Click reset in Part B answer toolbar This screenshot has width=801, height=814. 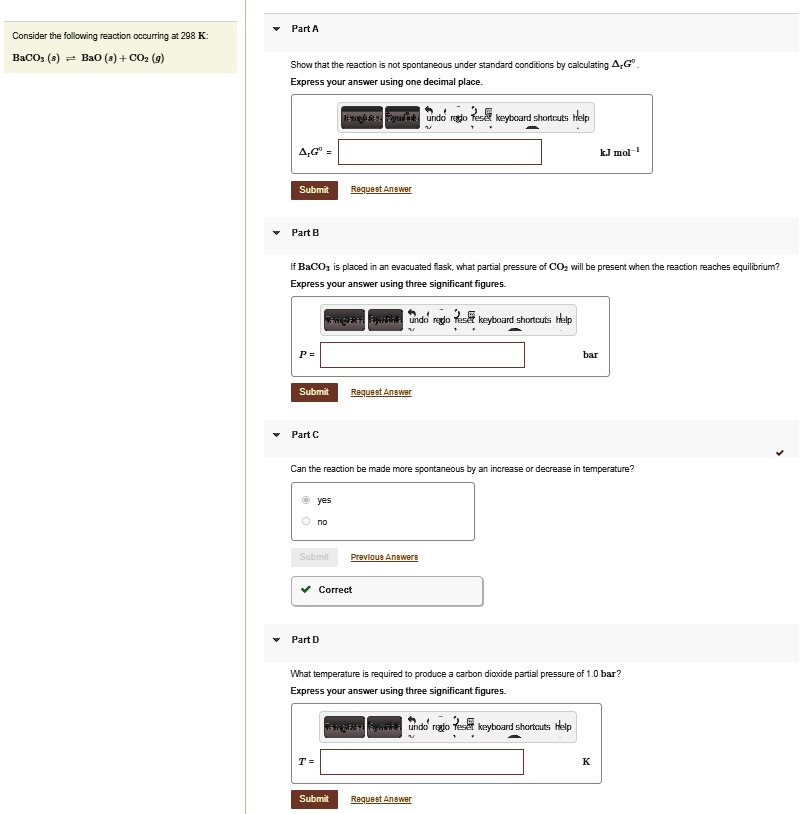click(464, 320)
